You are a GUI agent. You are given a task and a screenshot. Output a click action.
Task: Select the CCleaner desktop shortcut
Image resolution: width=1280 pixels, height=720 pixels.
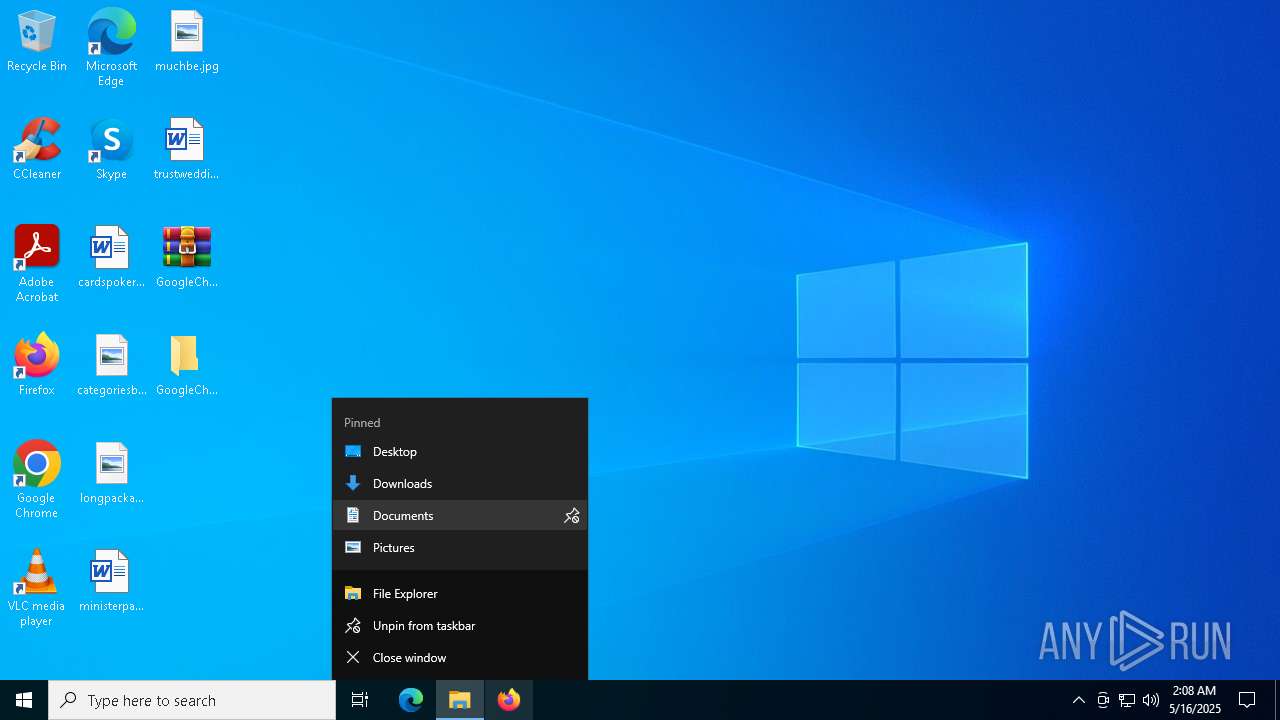[37, 150]
